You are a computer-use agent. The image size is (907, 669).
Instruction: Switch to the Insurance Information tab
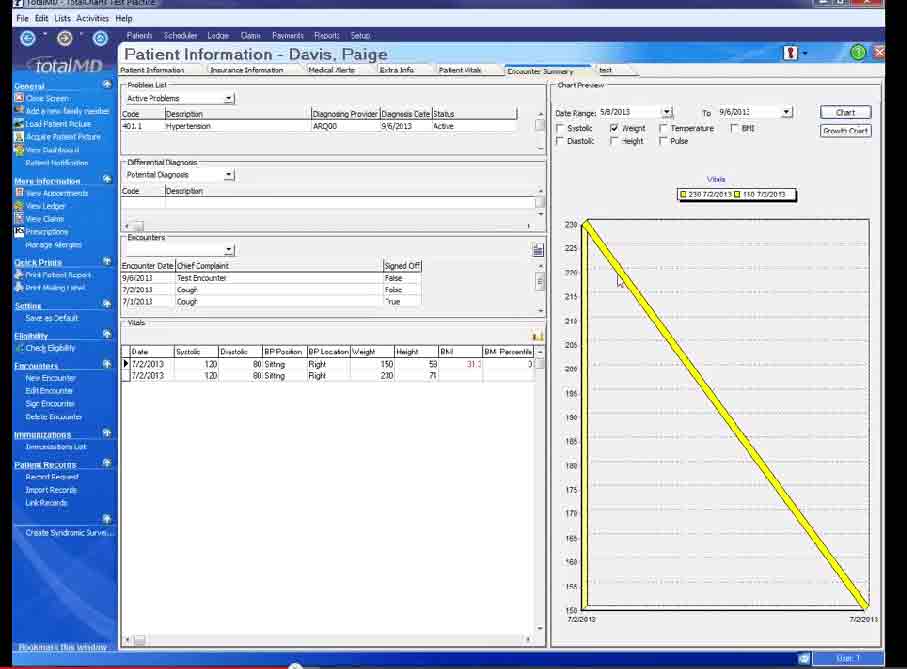click(x=246, y=70)
